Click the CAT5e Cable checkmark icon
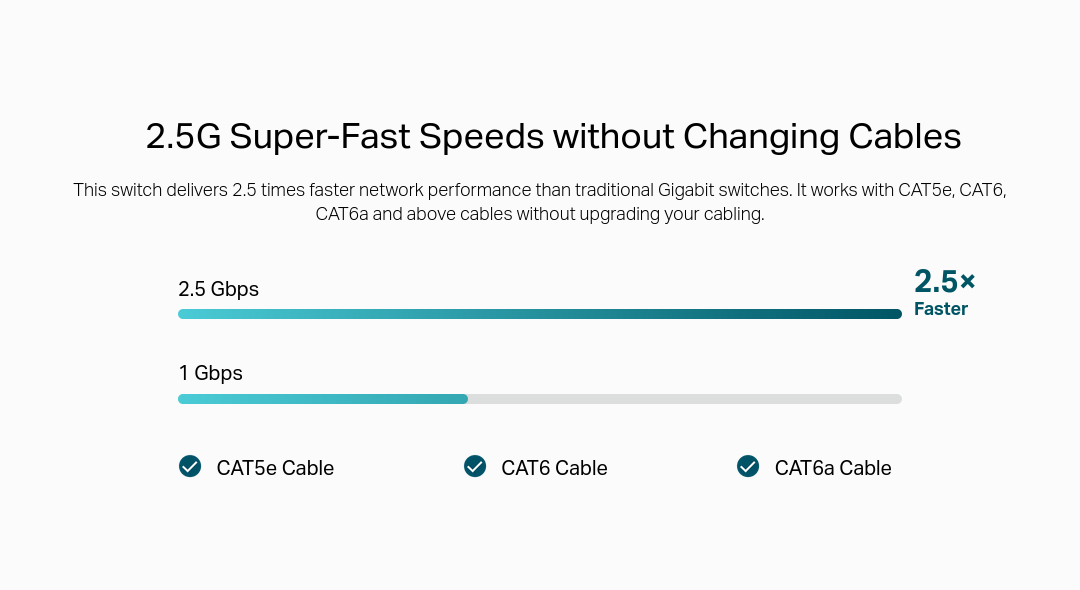1080x590 pixels. [190, 466]
